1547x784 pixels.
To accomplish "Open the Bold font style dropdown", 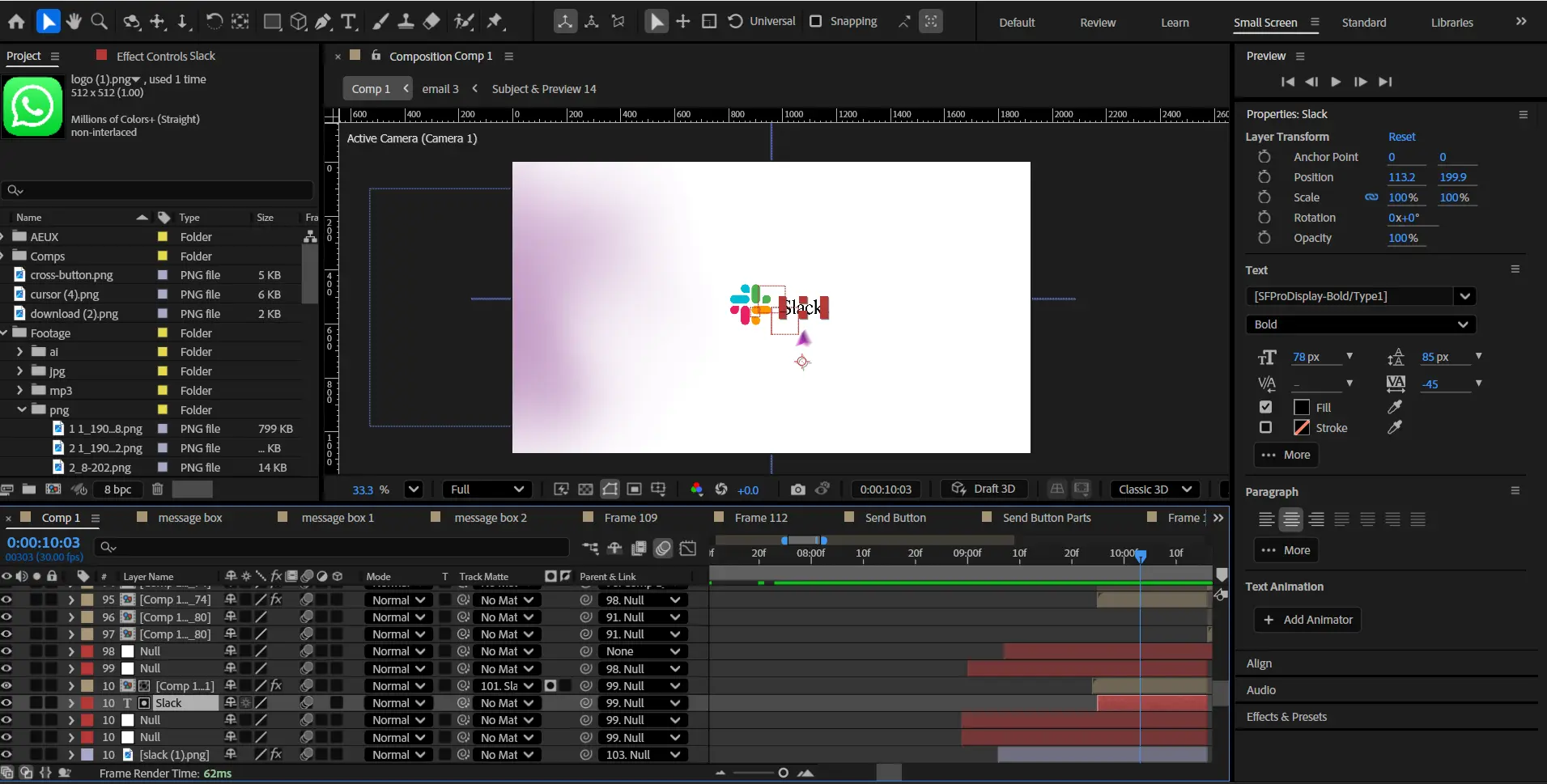I will [1361, 324].
